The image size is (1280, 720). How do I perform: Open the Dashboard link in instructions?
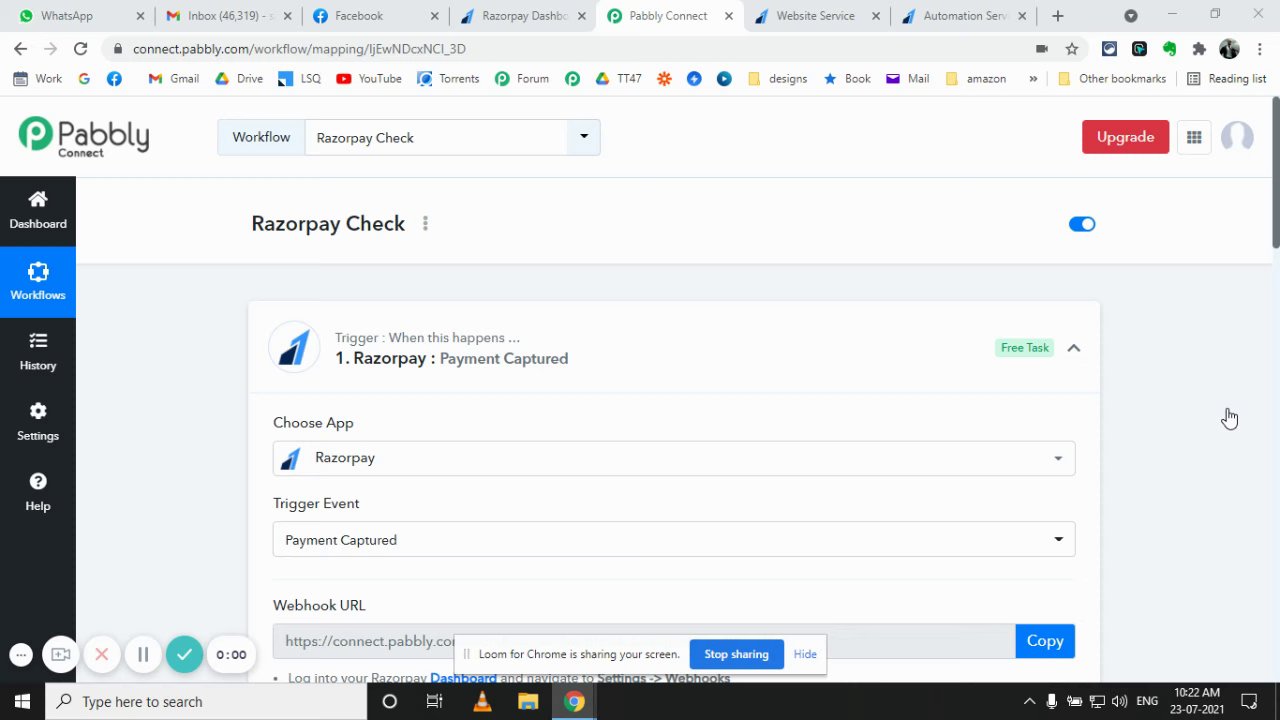[463, 678]
